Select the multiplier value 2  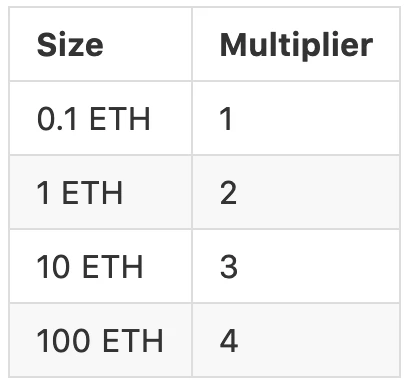coord(228,193)
